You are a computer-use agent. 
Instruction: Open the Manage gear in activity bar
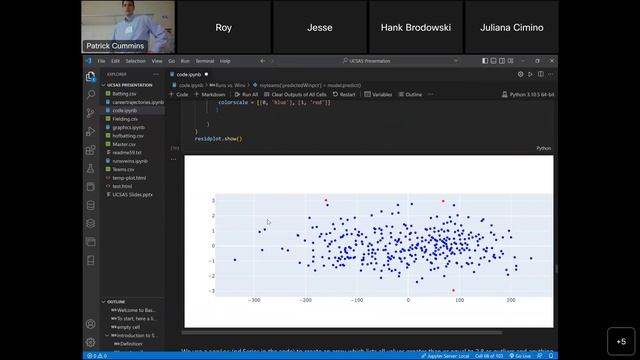91,342
